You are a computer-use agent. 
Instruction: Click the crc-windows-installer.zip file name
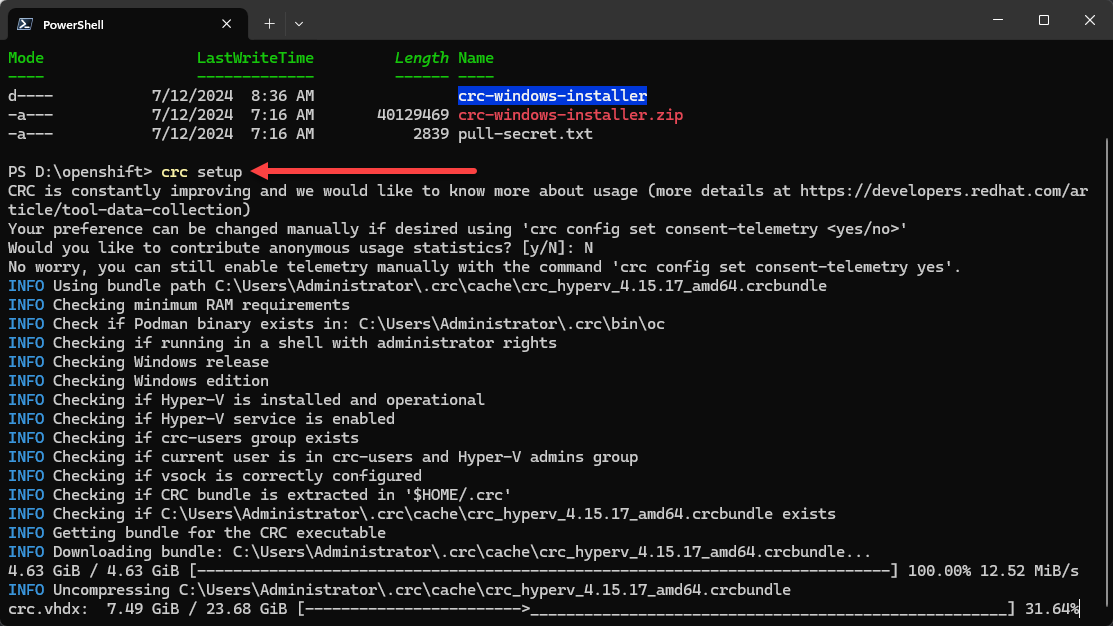coord(570,115)
